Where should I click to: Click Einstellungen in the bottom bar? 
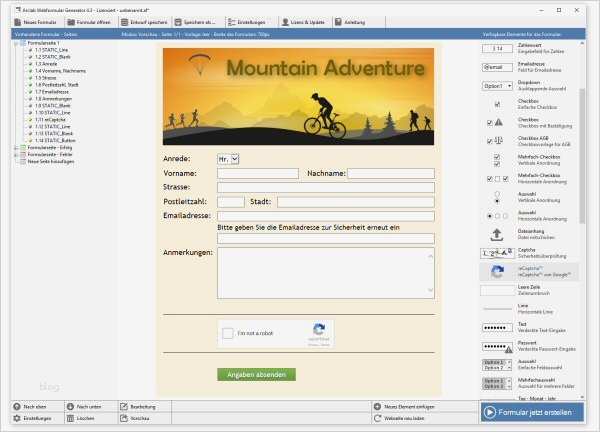(33, 419)
